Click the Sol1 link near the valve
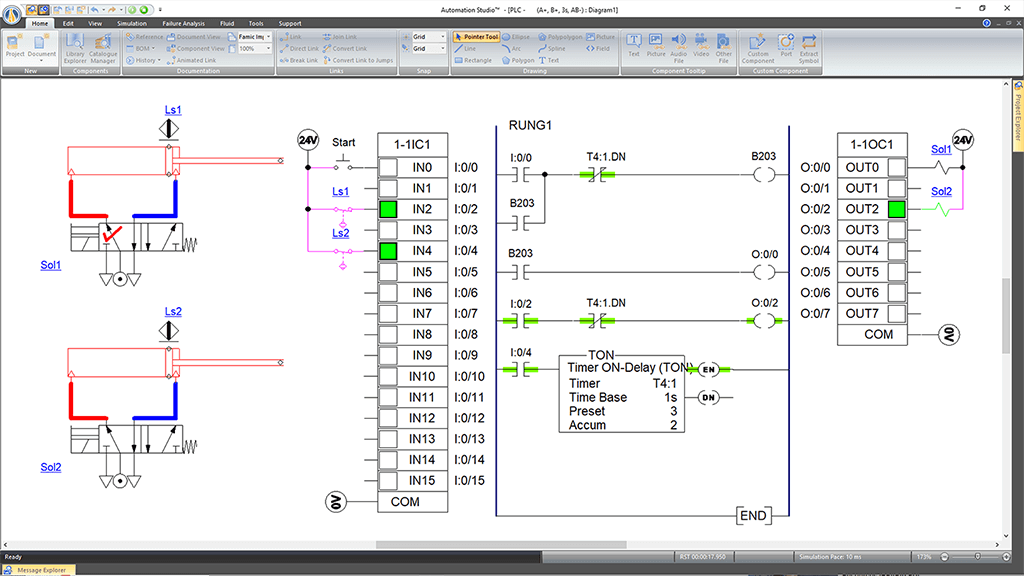1024x576 pixels. click(50, 266)
